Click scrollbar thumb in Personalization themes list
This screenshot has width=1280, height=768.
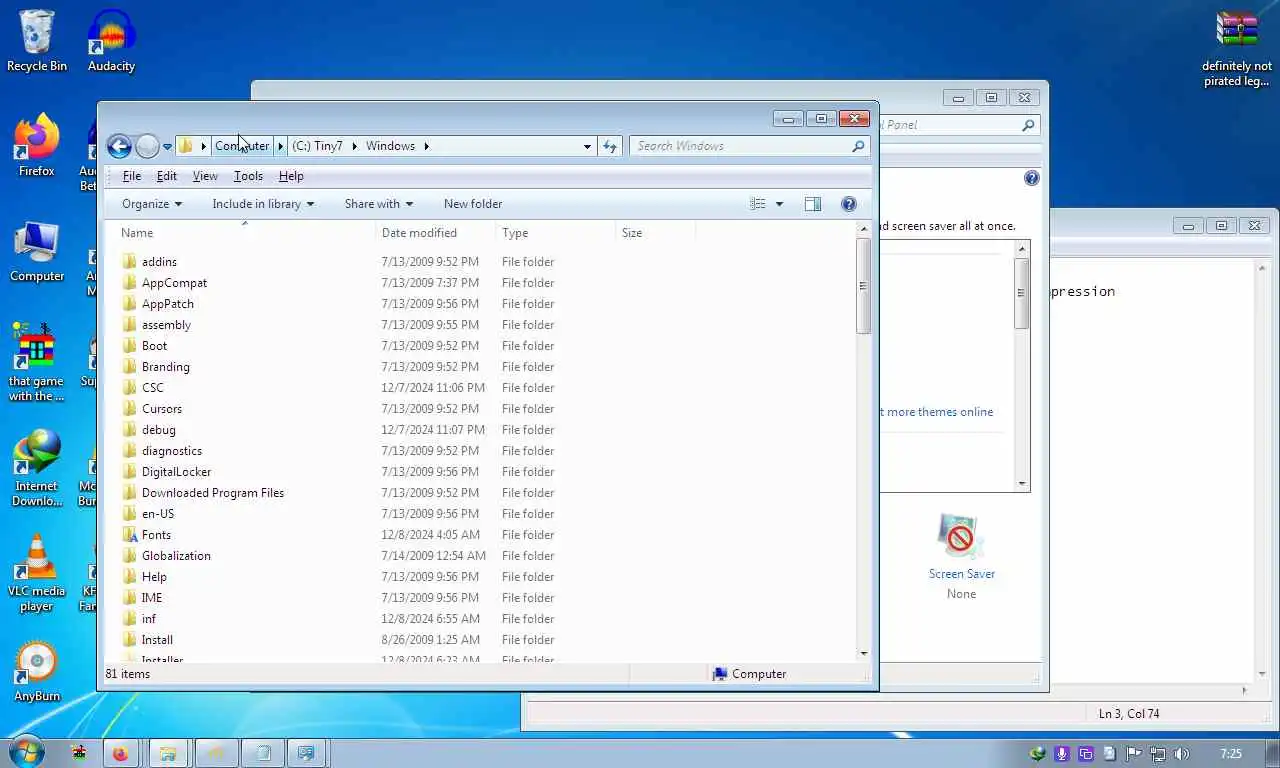1021,293
